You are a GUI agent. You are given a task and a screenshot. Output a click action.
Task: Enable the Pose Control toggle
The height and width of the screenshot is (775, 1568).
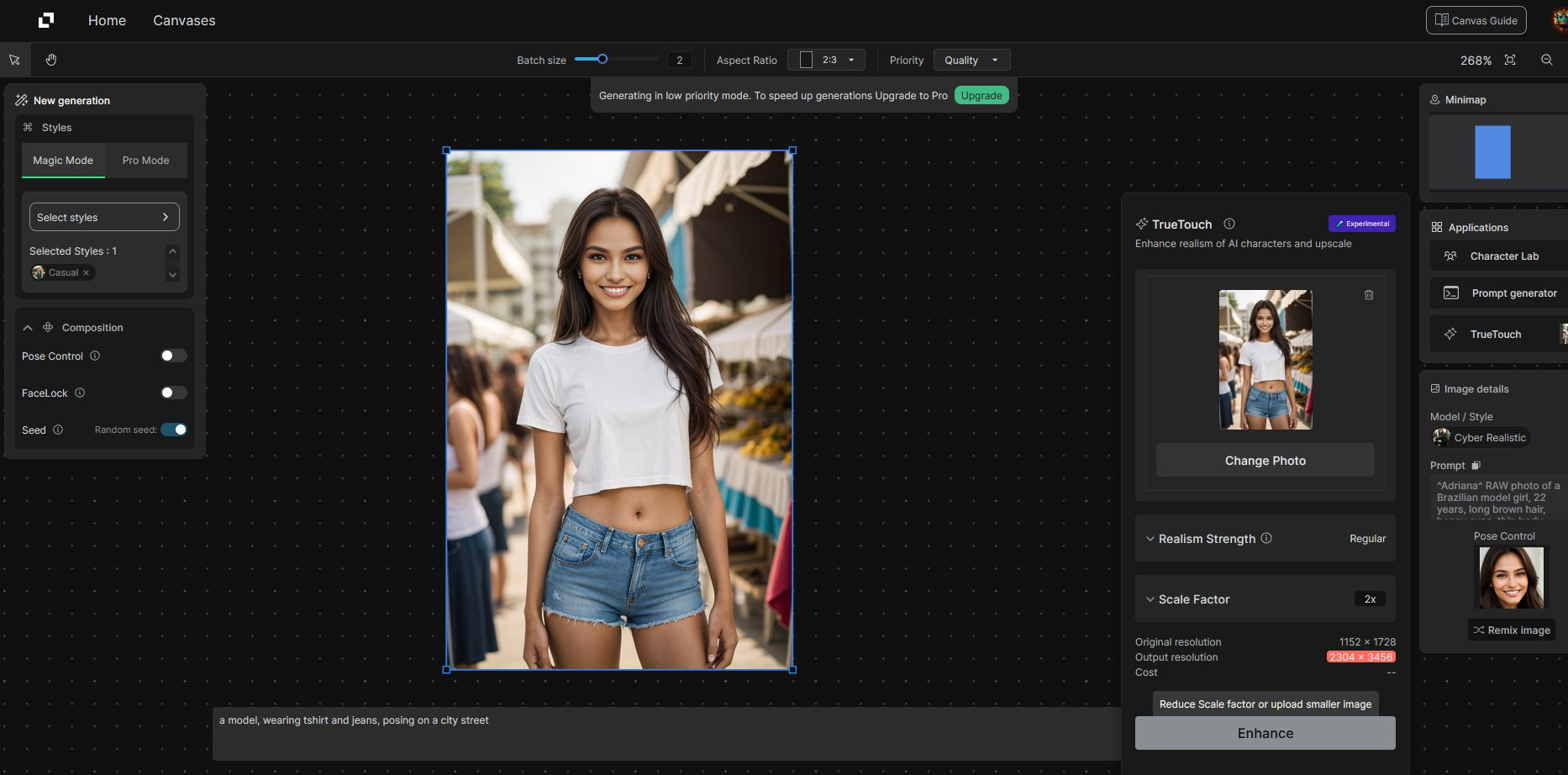click(x=173, y=356)
